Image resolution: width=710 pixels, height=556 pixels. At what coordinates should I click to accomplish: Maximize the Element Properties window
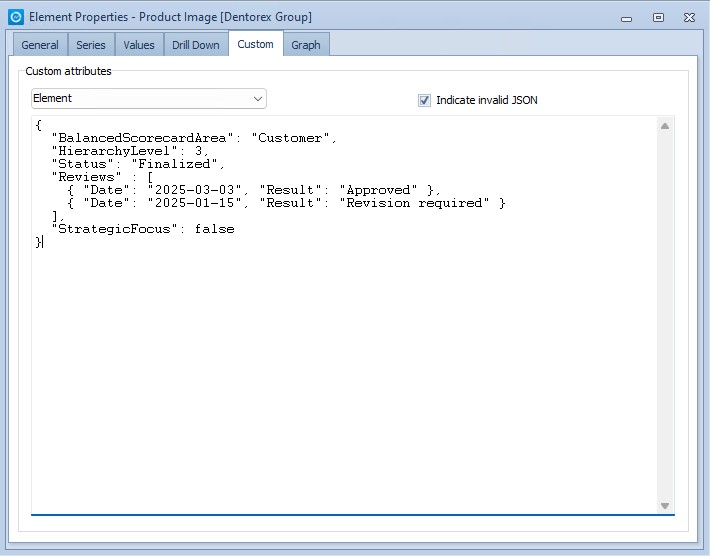pos(658,18)
